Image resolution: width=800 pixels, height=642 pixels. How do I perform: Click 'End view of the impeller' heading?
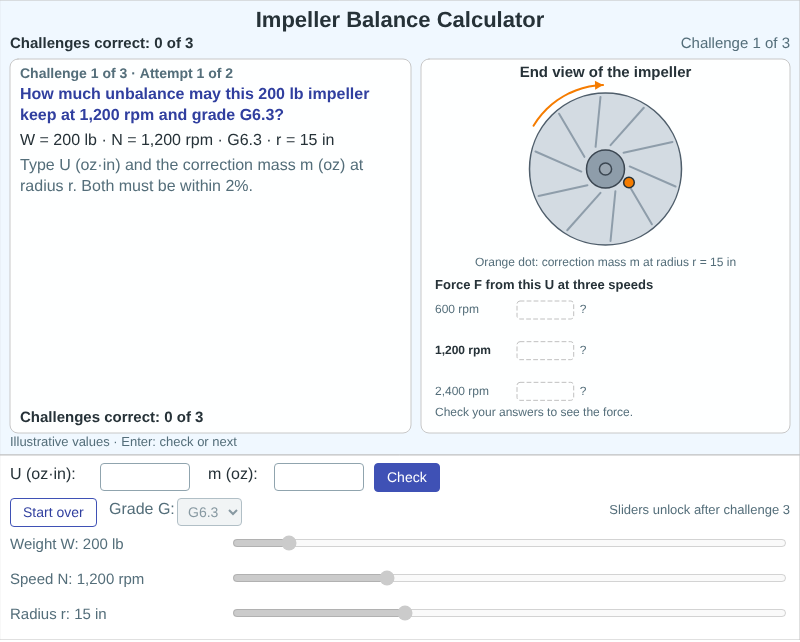coord(606,72)
